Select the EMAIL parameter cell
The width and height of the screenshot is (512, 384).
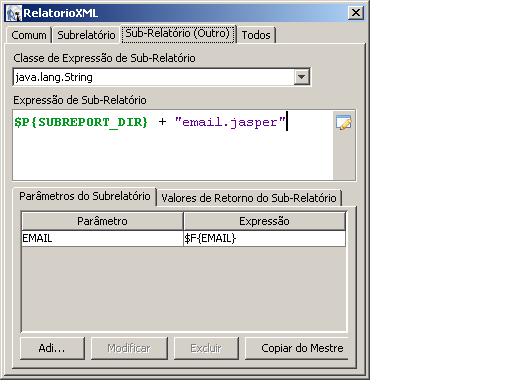(x=102, y=238)
